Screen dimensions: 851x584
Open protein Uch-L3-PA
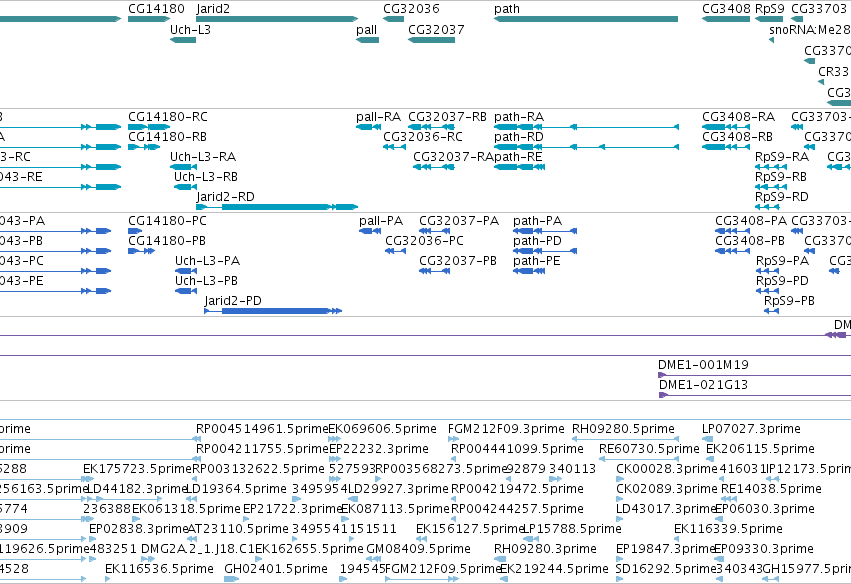point(207,261)
